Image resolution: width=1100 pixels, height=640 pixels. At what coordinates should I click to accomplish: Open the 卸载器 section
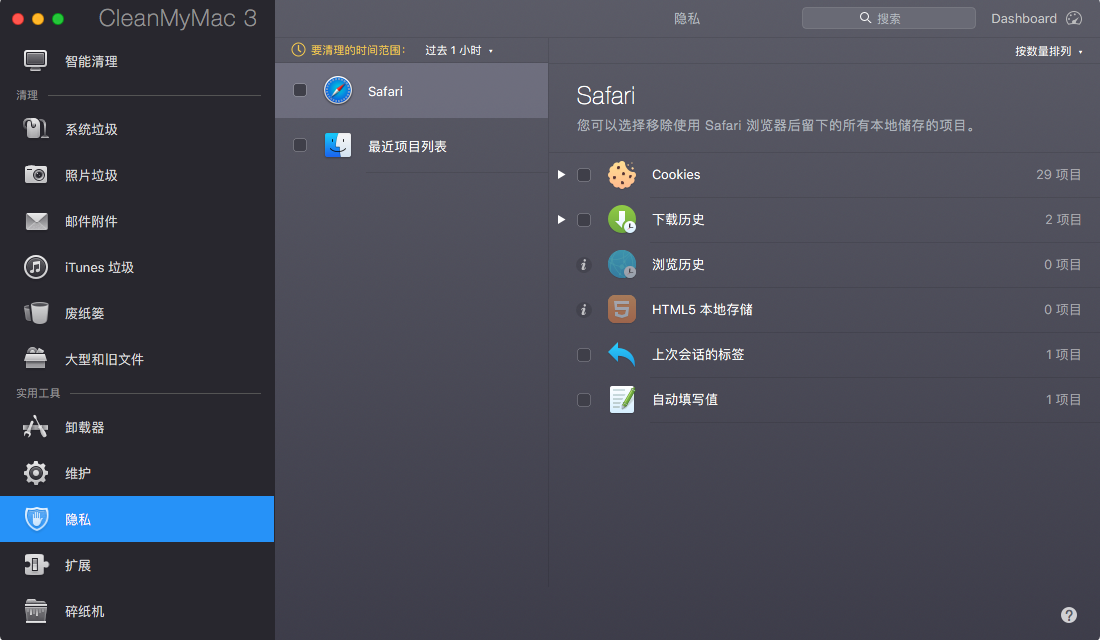84,427
